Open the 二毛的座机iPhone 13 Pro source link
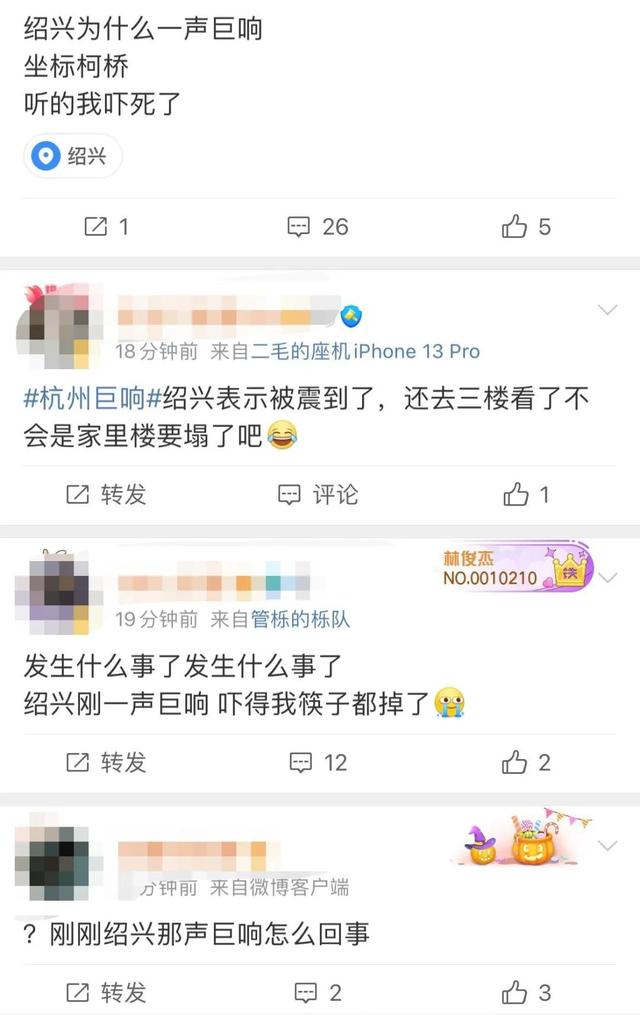Viewport: 640px width, 1015px height. click(x=366, y=351)
